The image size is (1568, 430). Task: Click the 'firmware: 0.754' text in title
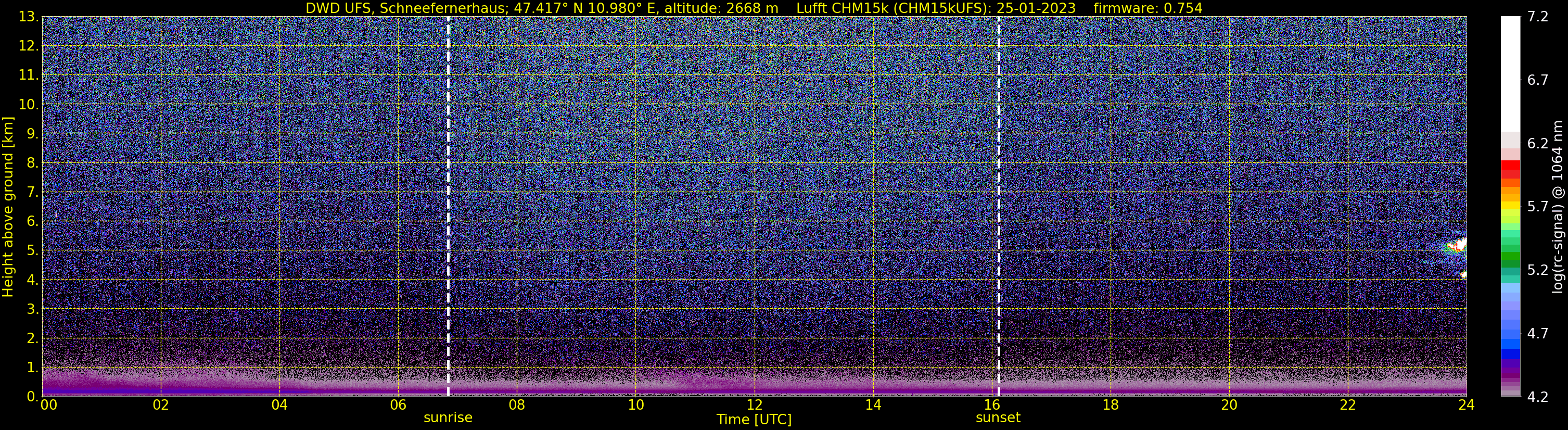click(x=1148, y=8)
